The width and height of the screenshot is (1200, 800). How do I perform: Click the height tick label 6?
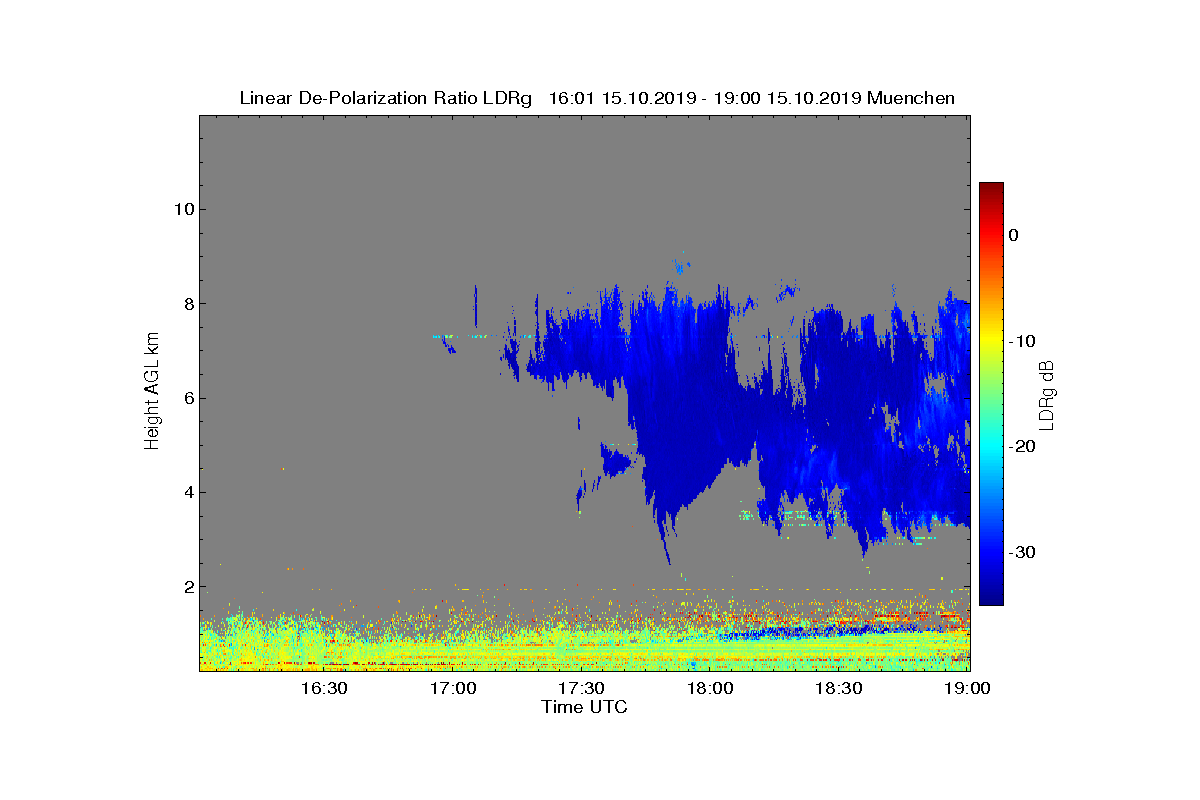point(188,398)
